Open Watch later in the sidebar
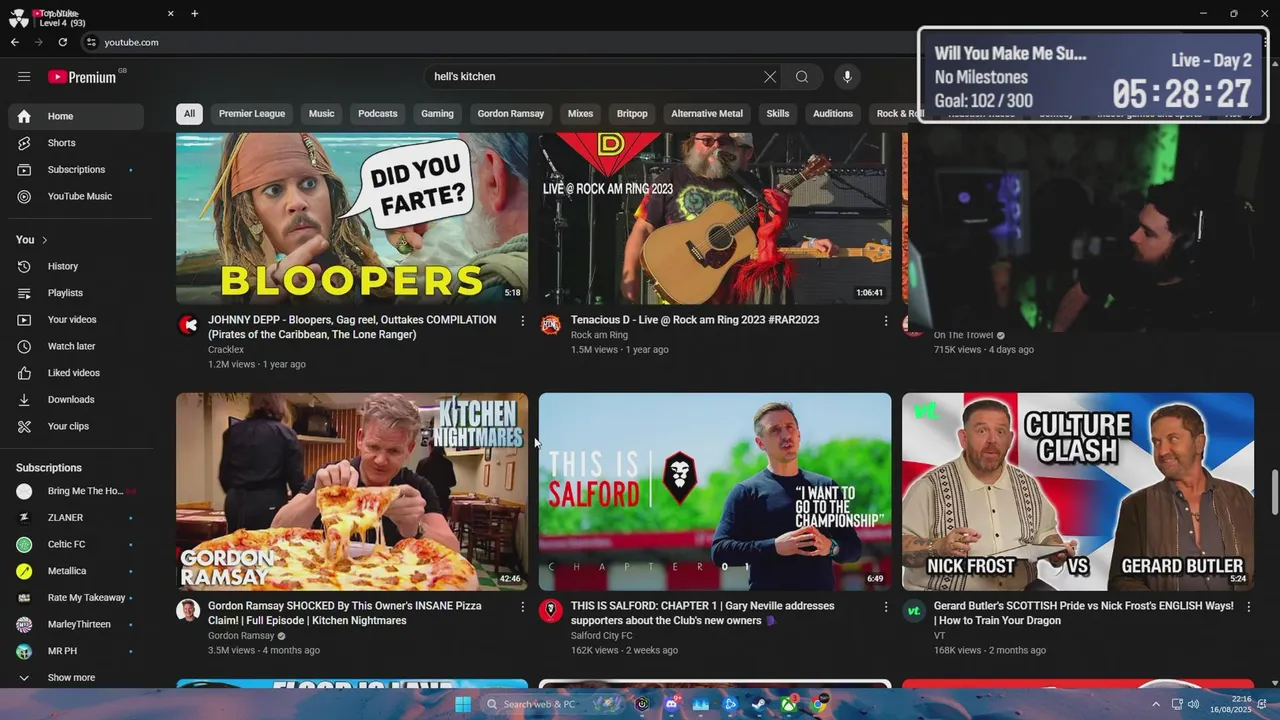 tap(76, 346)
